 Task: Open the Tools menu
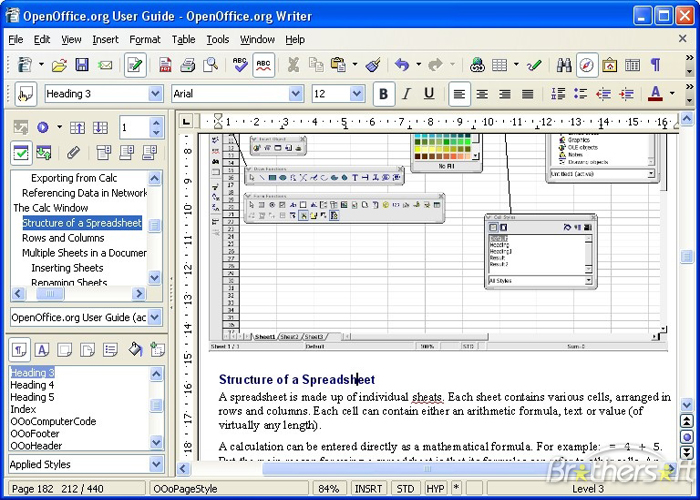click(x=217, y=40)
